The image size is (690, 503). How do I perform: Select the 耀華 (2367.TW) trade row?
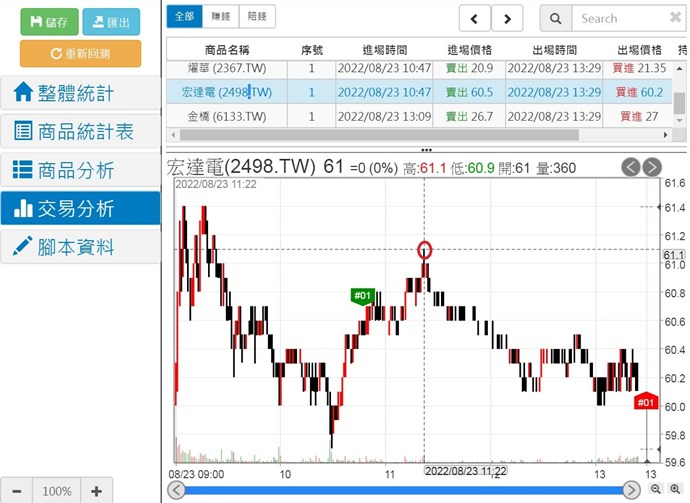coord(419,68)
